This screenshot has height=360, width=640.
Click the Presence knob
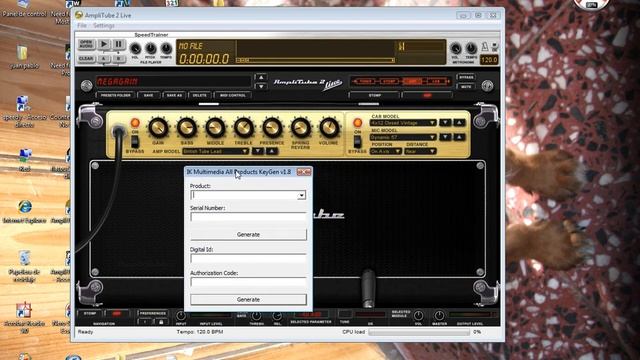tap(272, 128)
